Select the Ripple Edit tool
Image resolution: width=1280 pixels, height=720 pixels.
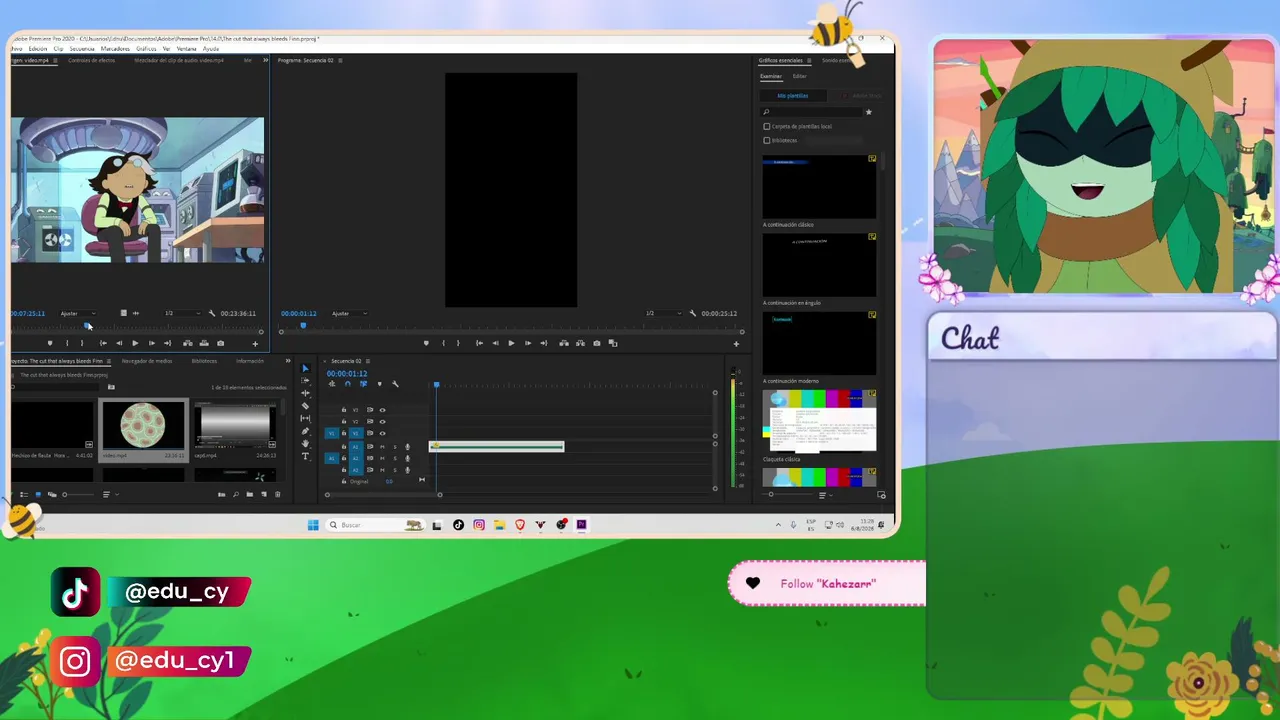pyautogui.click(x=306, y=393)
